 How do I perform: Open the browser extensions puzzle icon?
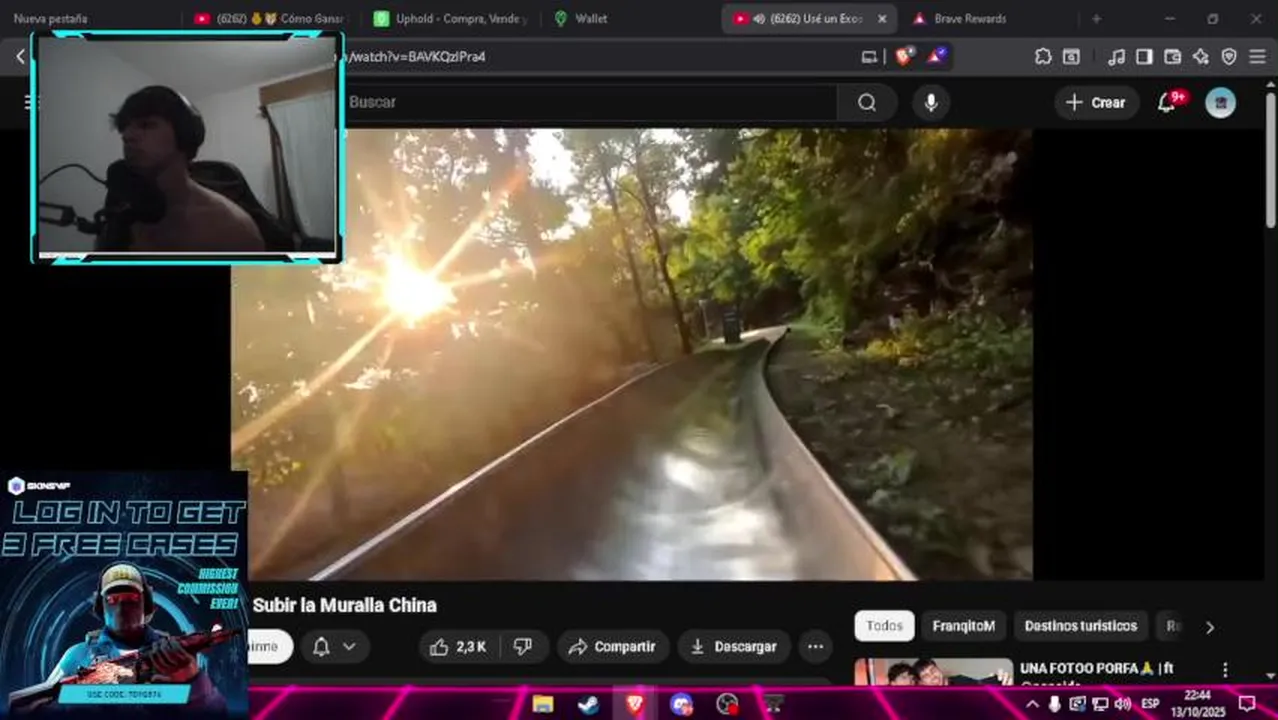point(1043,57)
